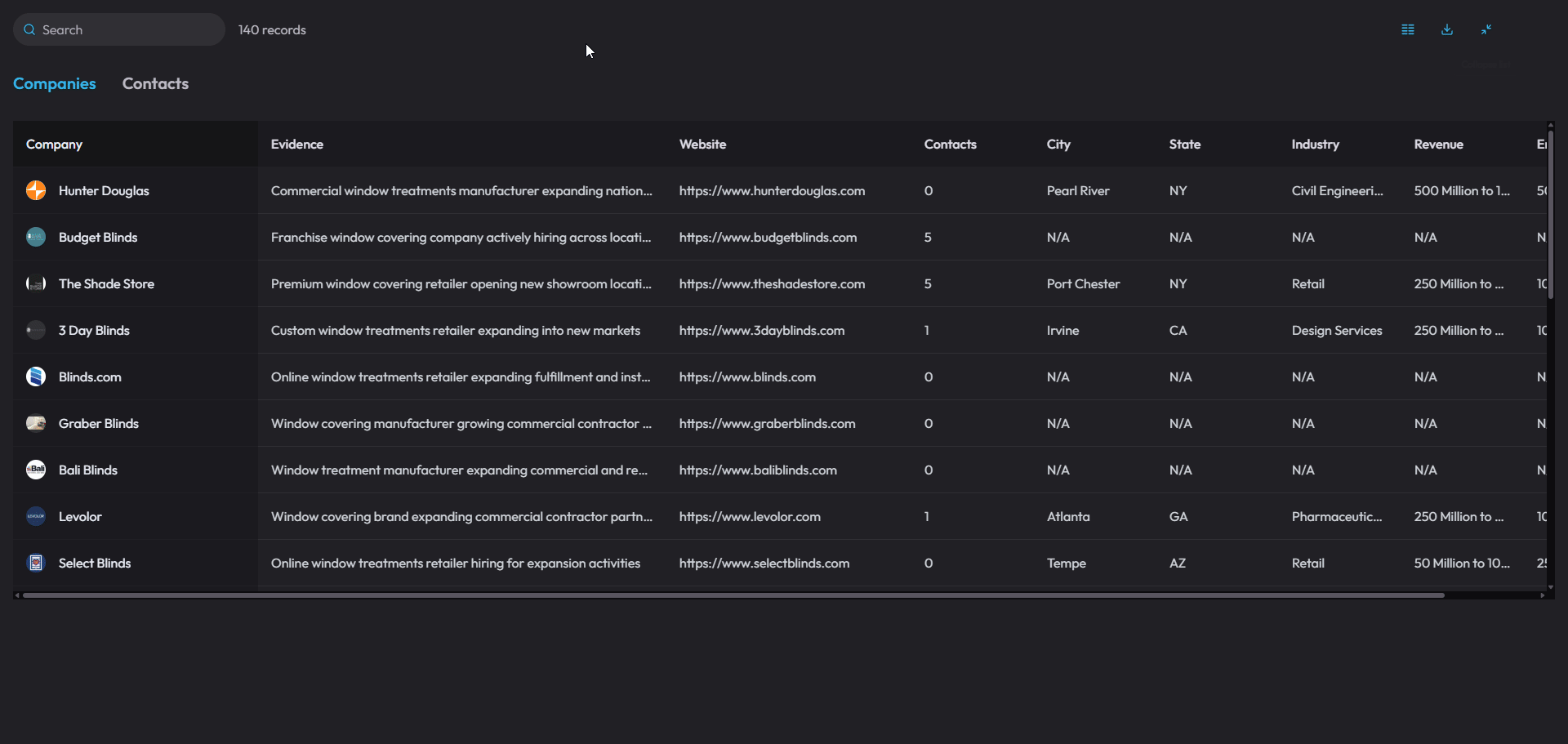Switch to the Companies tab
The height and width of the screenshot is (744, 1568).
[x=55, y=83]
